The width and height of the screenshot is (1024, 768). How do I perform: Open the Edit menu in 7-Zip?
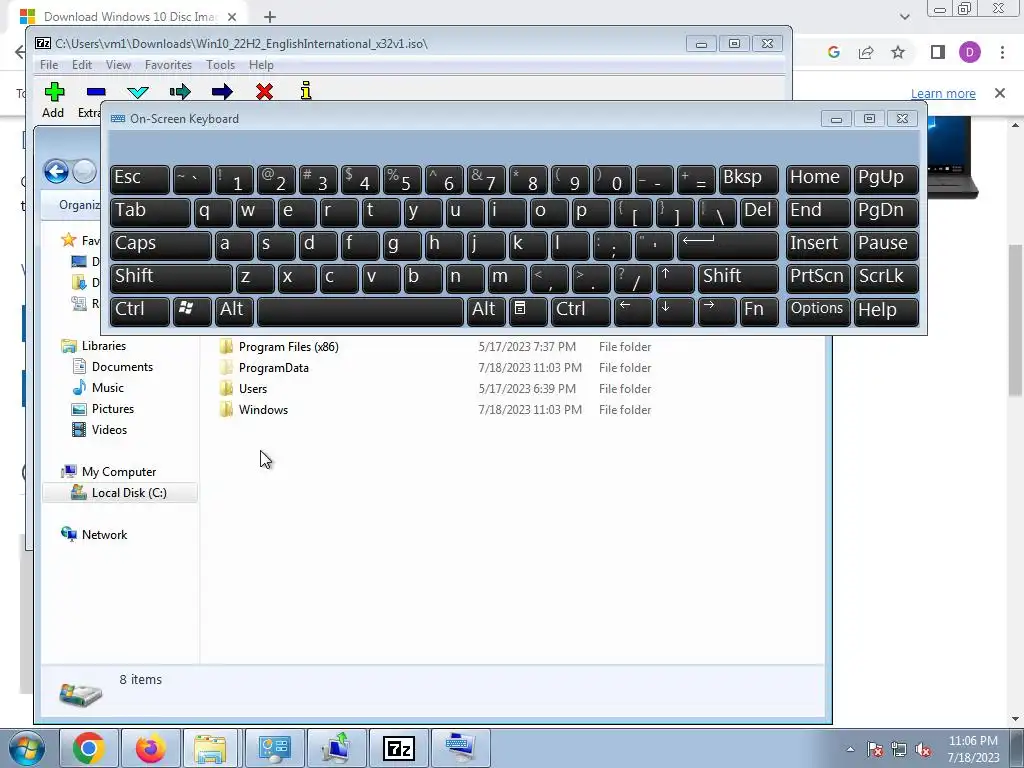pos(82,65)
